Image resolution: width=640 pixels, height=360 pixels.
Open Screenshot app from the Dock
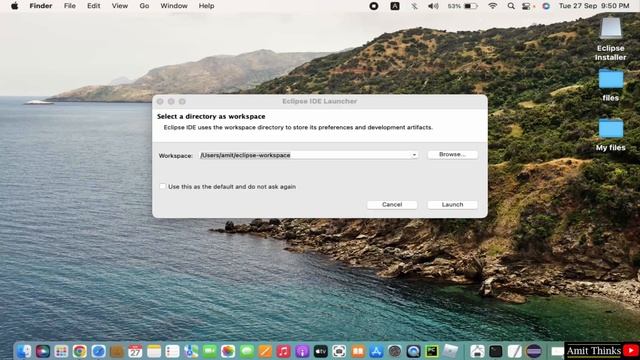coord(339,351)
